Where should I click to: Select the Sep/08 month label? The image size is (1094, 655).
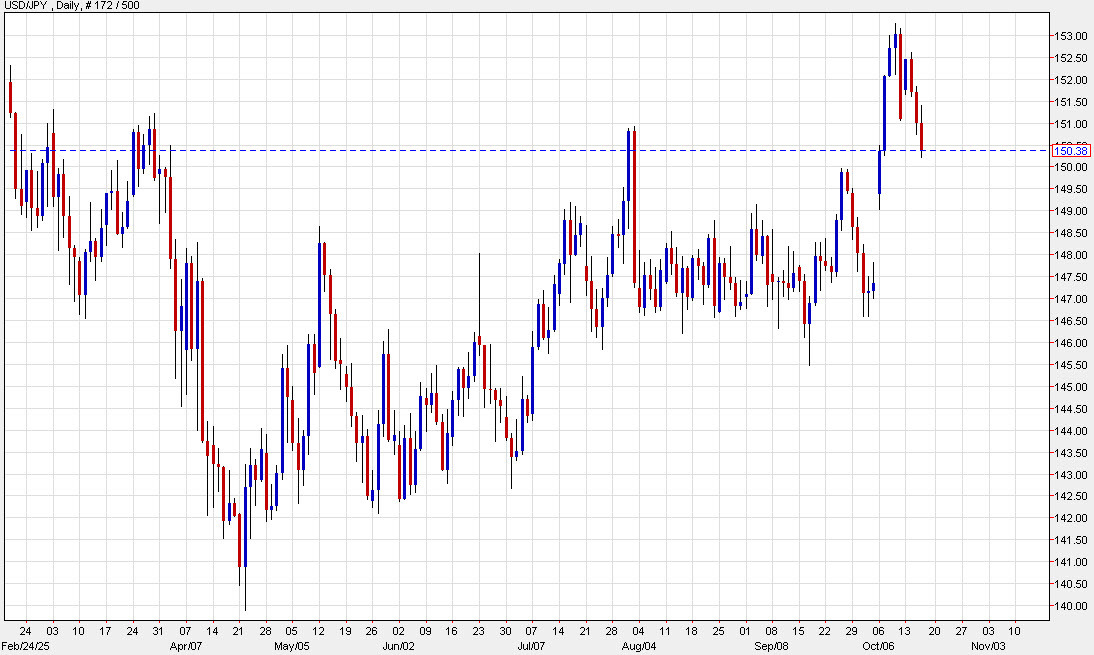773,646
